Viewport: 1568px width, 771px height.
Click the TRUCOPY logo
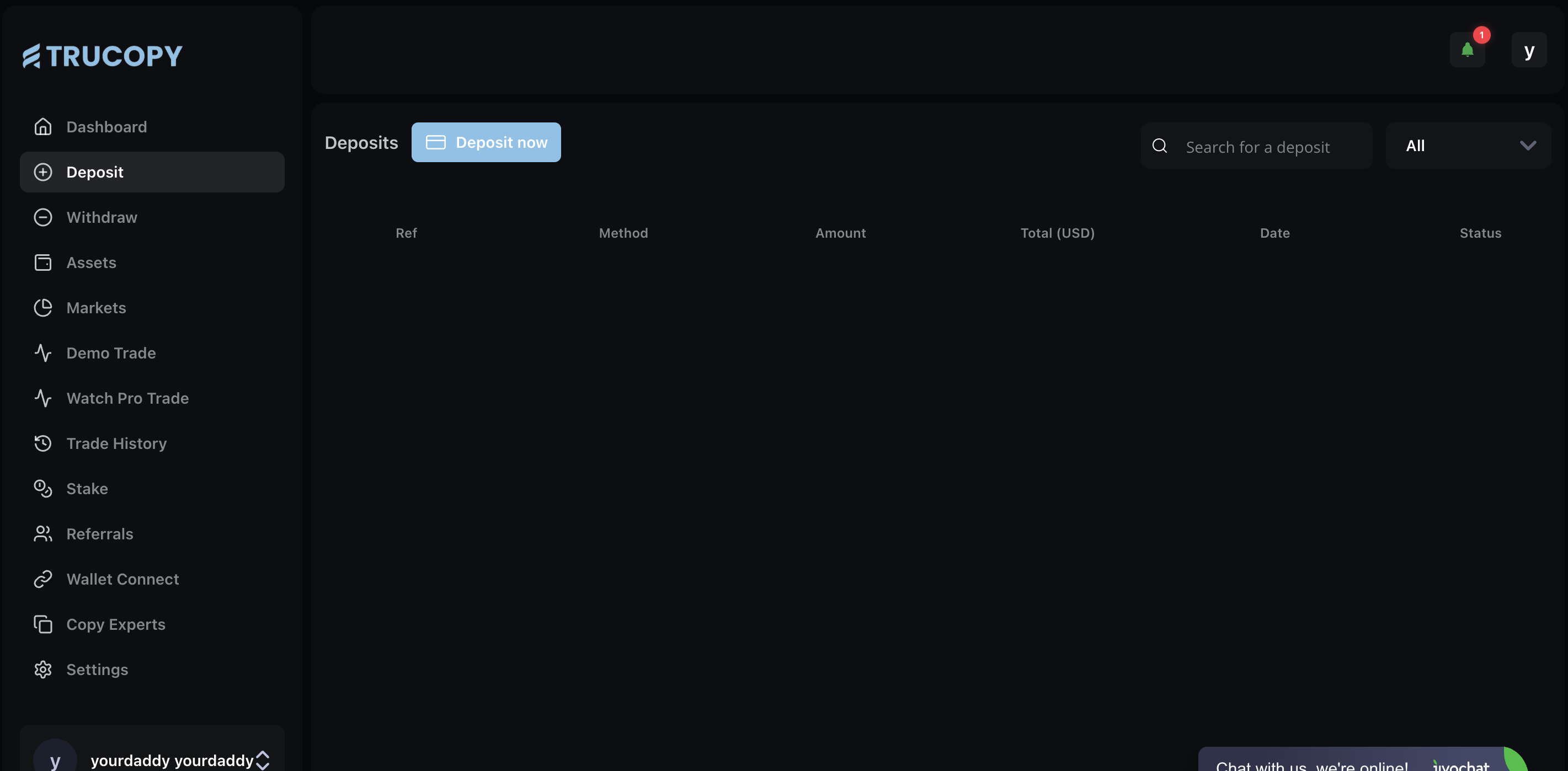pos(102,56)
